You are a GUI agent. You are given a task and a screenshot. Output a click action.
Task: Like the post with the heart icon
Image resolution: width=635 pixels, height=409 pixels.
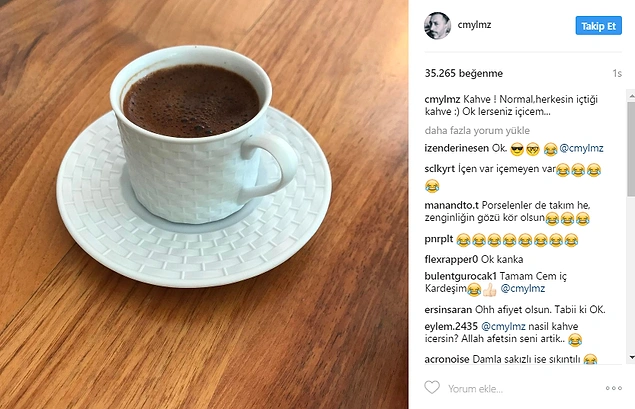(x=432, y=388)
